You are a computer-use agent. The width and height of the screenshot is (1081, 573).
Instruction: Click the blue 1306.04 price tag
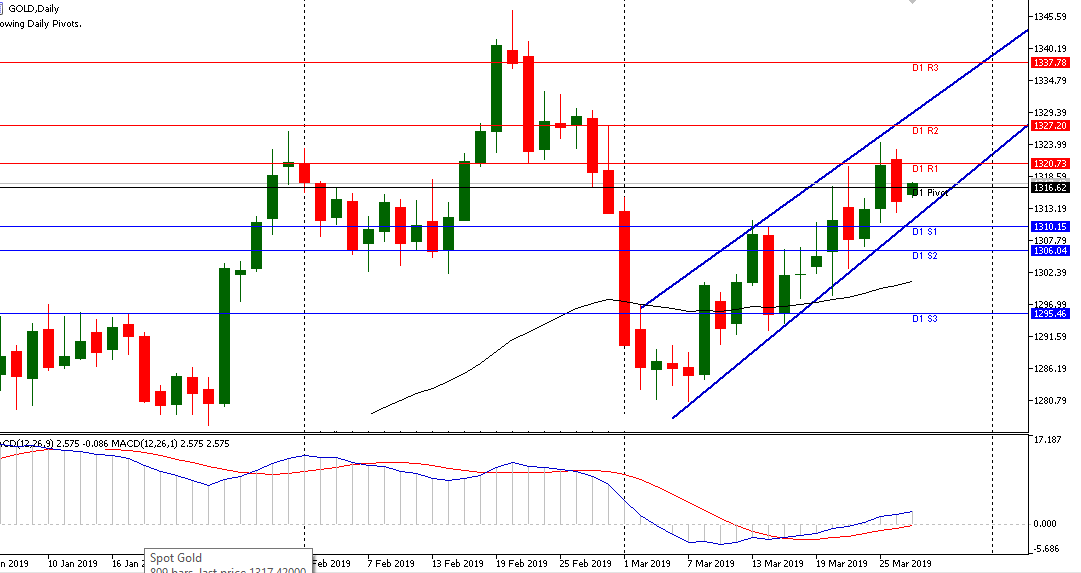(x=1049, y=251)
